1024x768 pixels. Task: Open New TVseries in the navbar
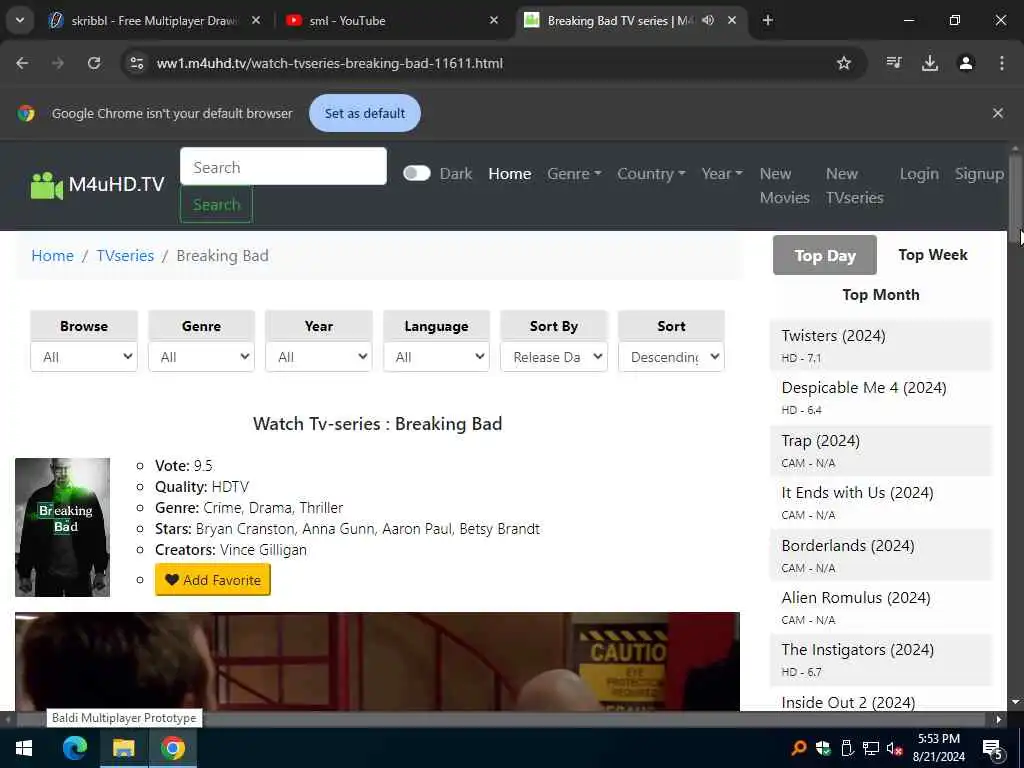[x=854, y=185]
